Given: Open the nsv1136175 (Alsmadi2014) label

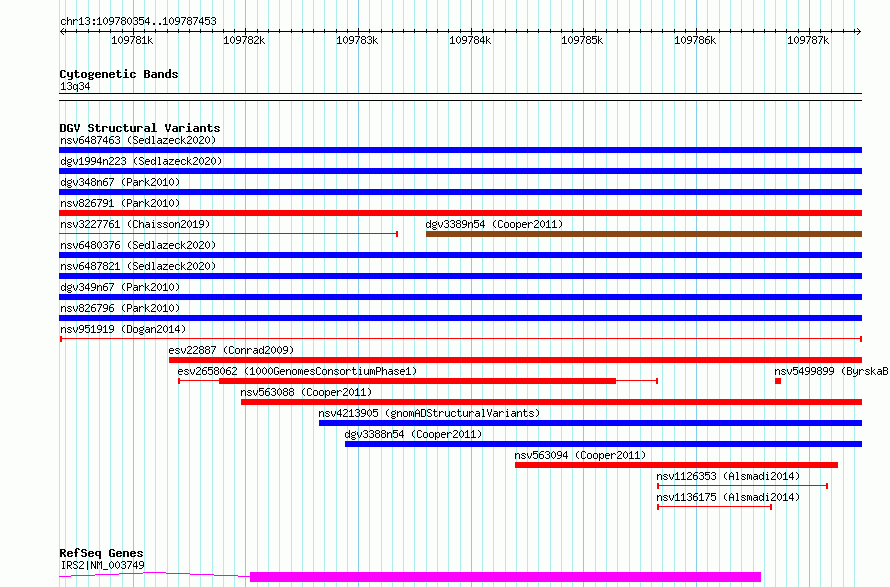Looking at the screenshot, I should pos(728,497).
